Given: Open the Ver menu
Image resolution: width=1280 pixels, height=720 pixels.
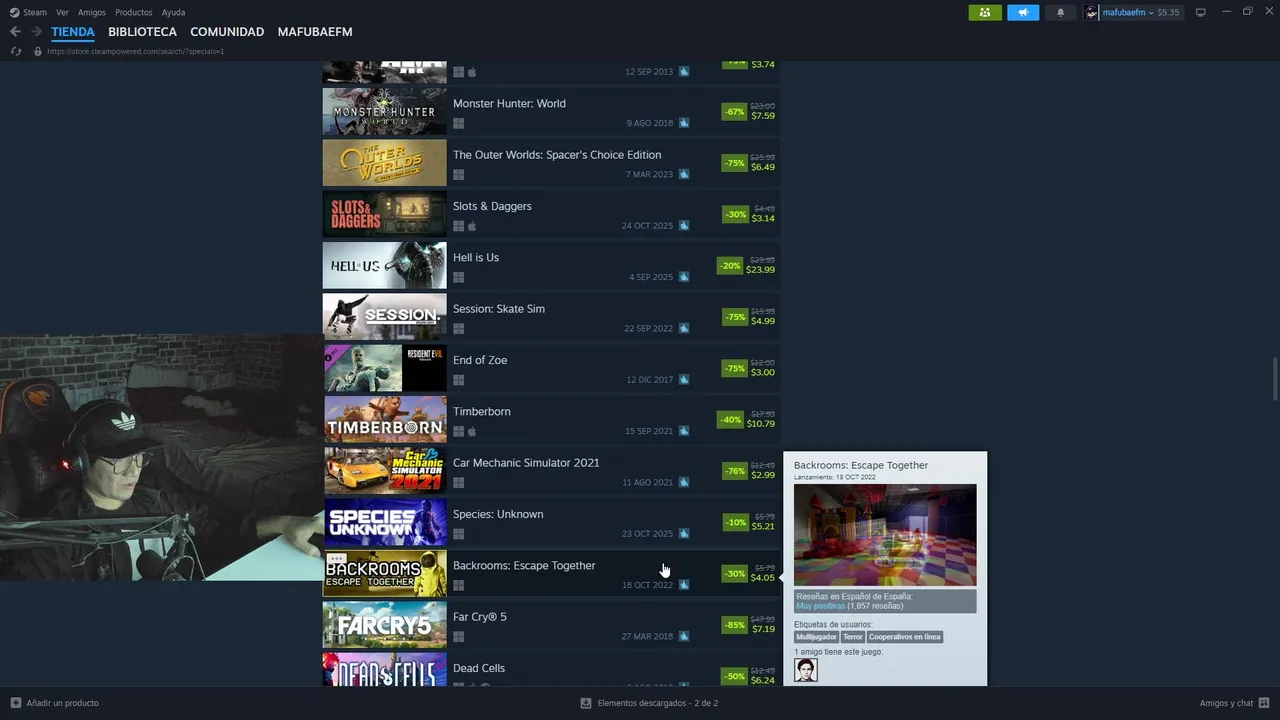Looking at the screenshot, I should tap(62, 12).
